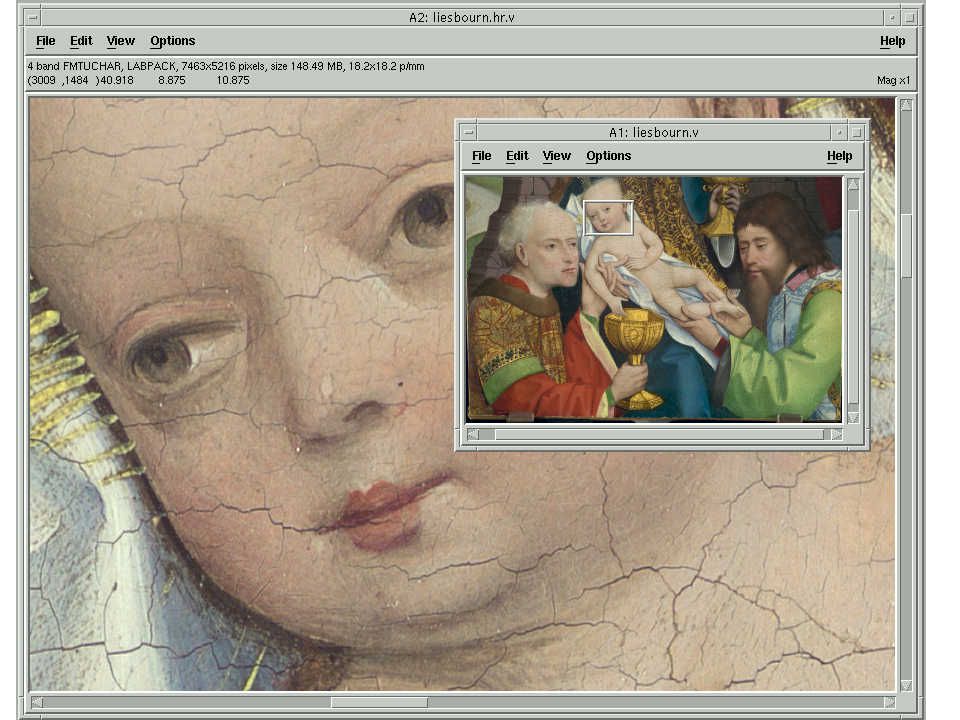Minimize the A1 liesbourn.v window
Image resolution: width=960 pixels, height=720 pixels.
(839, 132)
